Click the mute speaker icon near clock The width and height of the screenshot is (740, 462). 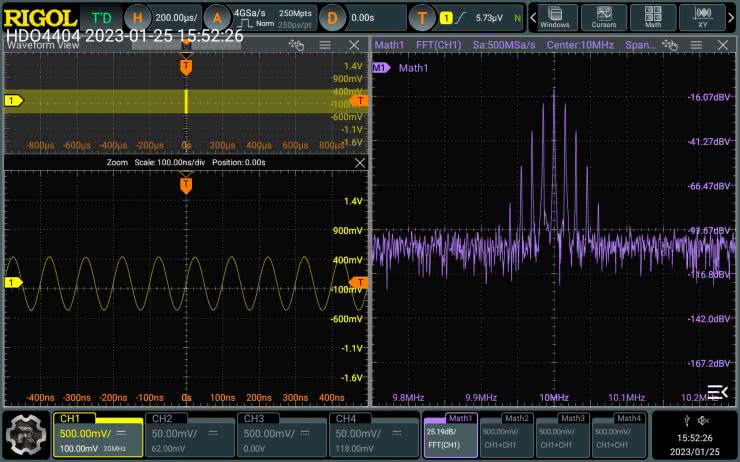point(702,420)
